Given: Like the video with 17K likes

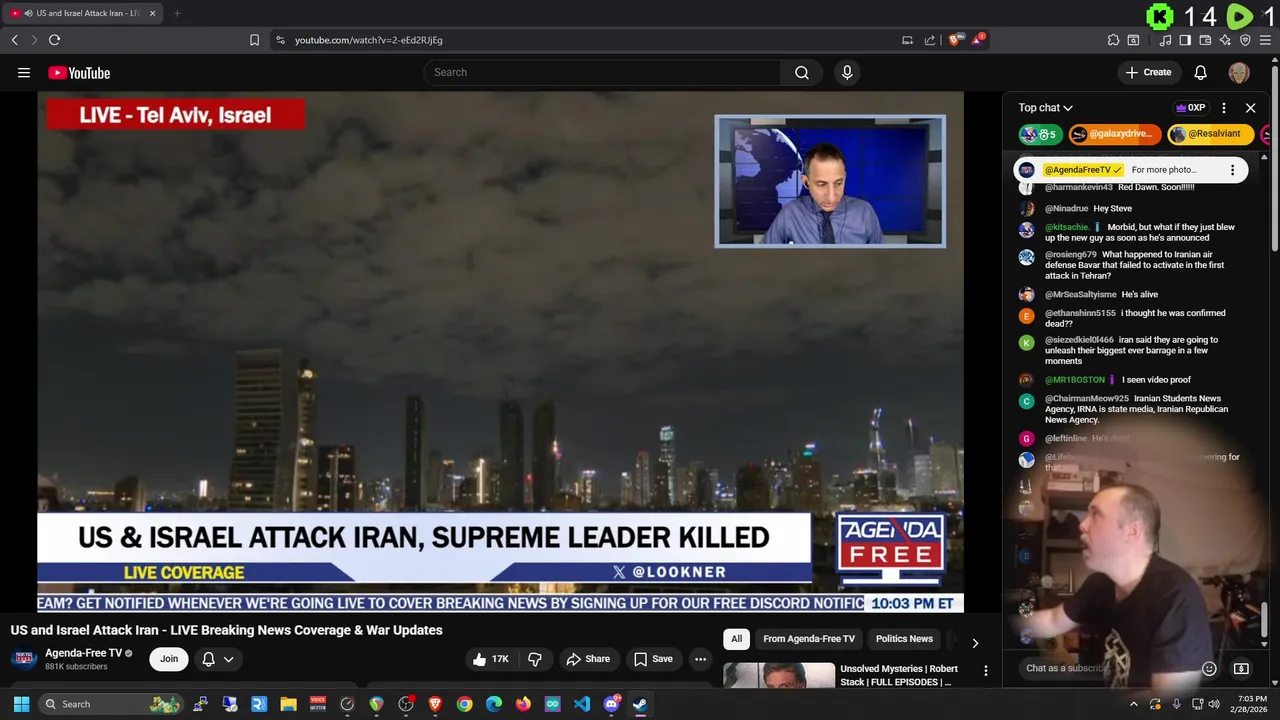Looking at the screenshot, I should point(491,659).
